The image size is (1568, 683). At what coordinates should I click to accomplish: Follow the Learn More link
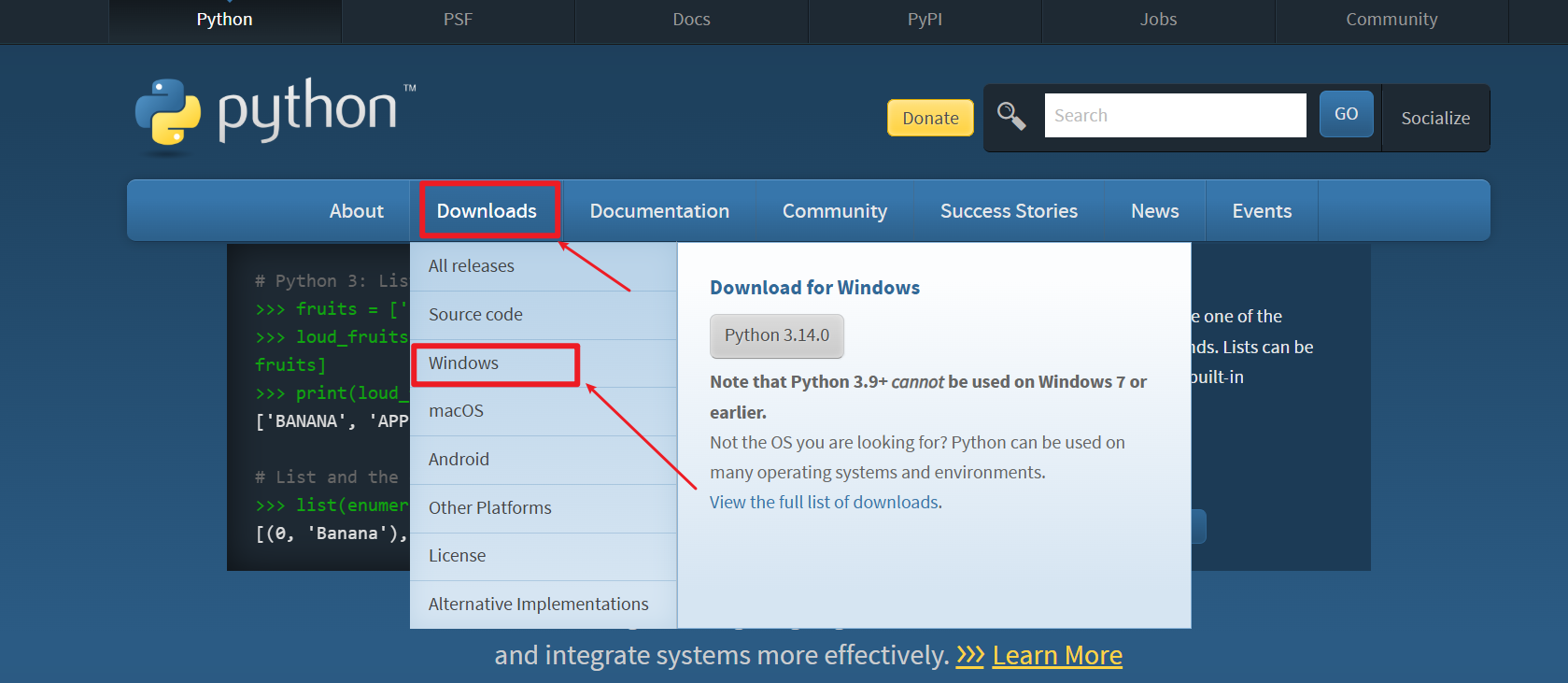point(1057,655)
